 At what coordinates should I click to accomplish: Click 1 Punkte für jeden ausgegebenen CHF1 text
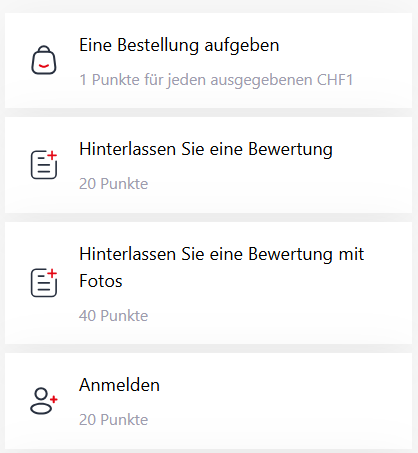pos(216,80)
